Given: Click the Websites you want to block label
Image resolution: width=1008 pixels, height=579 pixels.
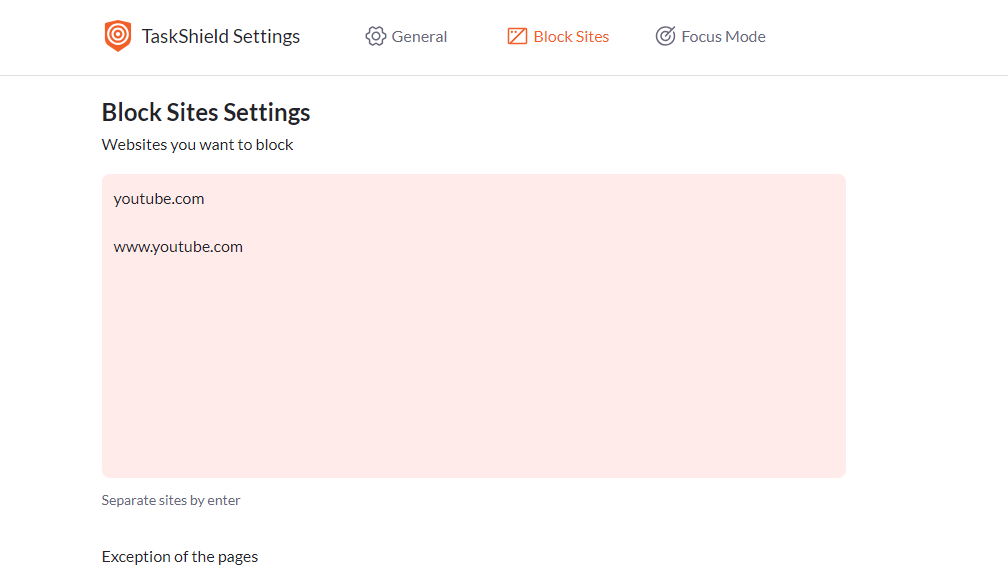Looking at the screenshot, I should tap(196, 144).
